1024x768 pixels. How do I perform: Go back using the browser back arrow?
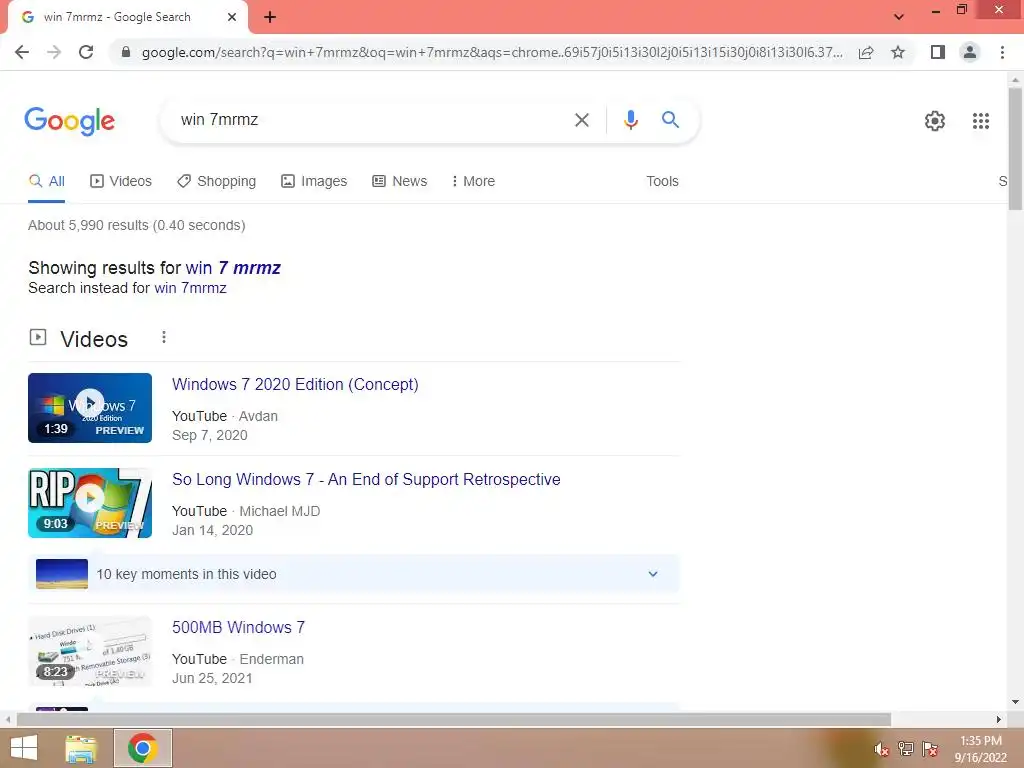pyautogui.click(x=22, y=52)
